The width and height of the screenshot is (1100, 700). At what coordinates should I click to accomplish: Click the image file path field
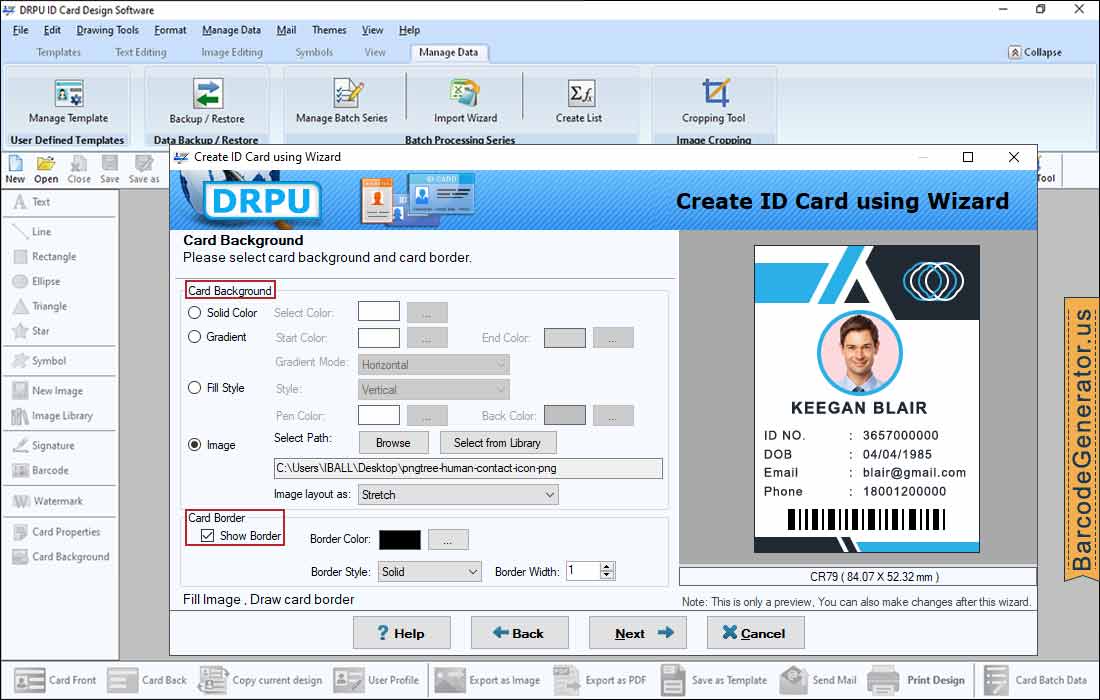[x=468, y=468]
